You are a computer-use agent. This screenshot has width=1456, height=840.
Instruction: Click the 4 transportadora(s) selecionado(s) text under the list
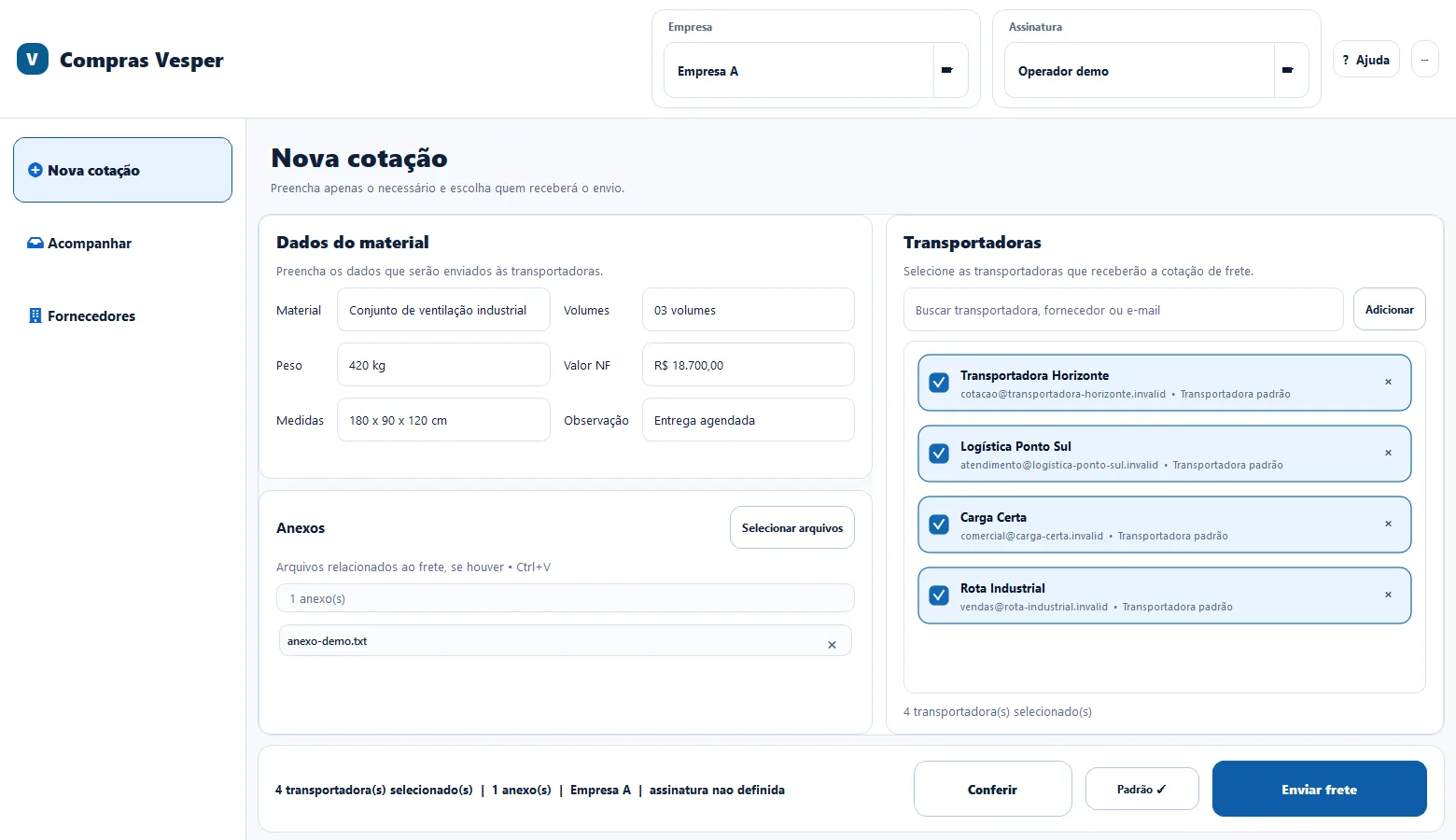click(998, 711)
